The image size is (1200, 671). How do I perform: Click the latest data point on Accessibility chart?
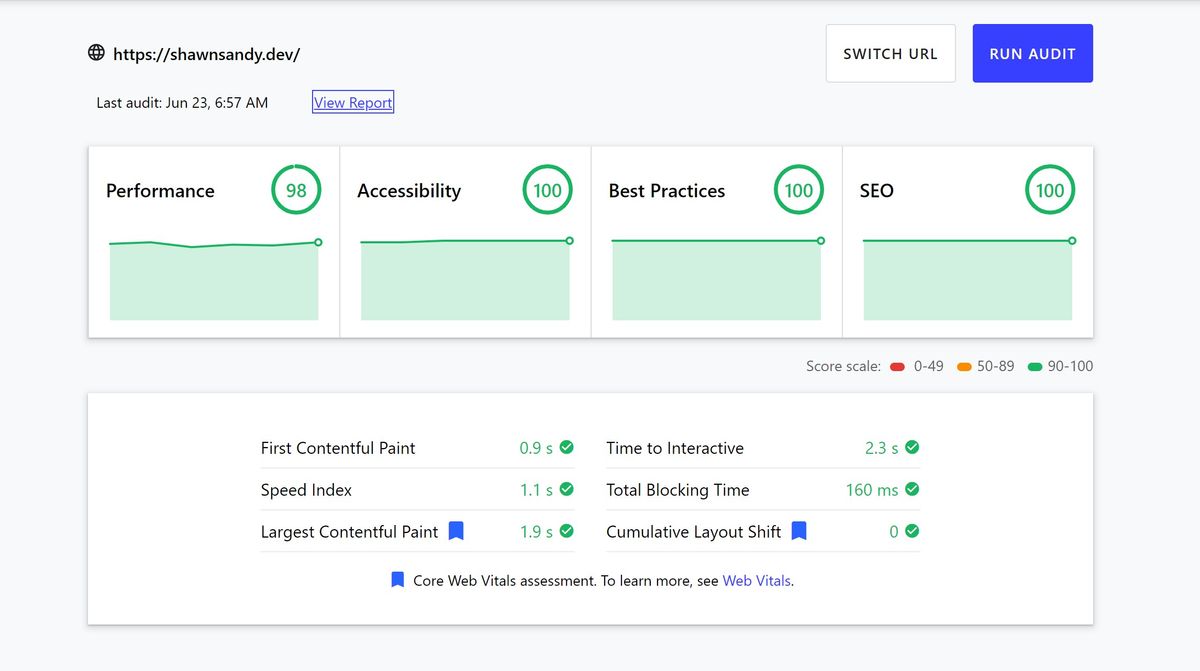click(x=569, y=241)
